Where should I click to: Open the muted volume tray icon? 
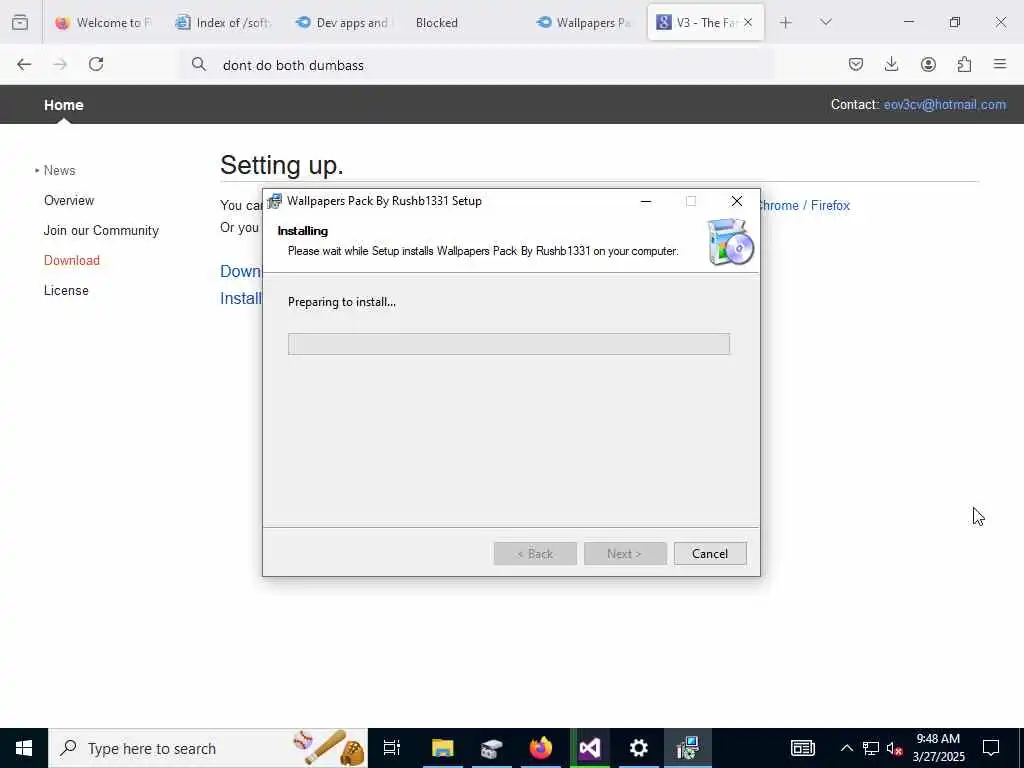coord(895,748)
